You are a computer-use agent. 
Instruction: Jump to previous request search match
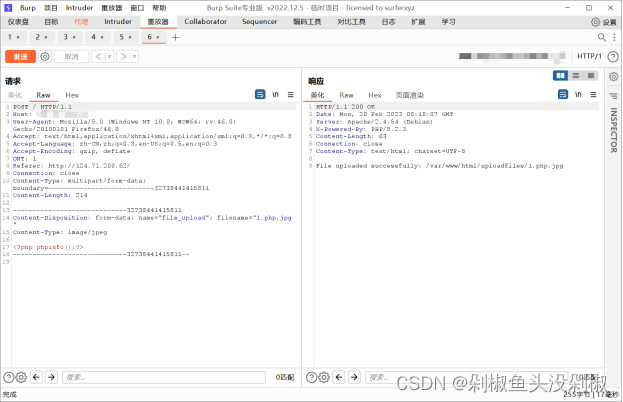click(36, 377)
